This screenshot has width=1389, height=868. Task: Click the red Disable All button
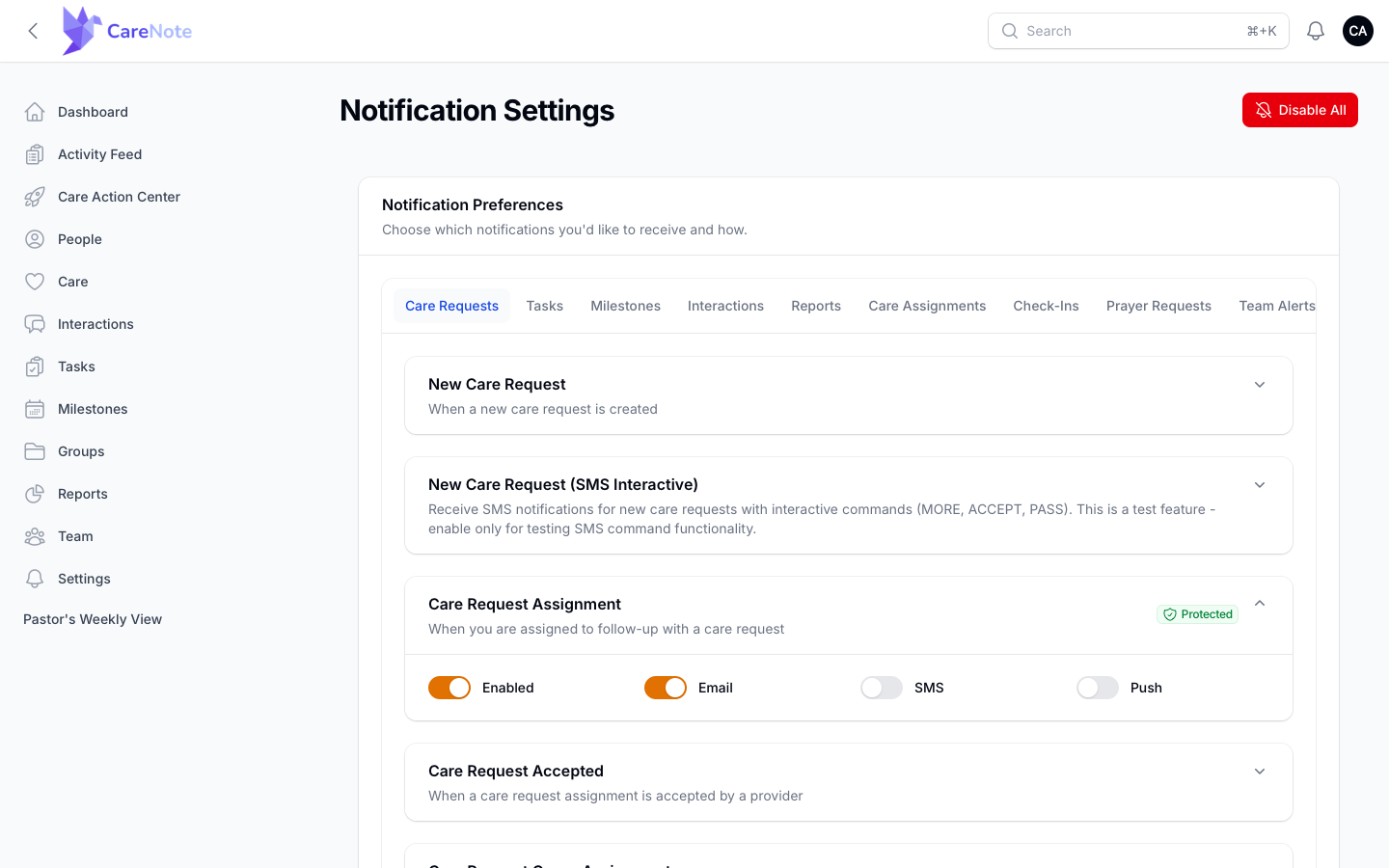pyautogui.click(x=1300, y=110)
